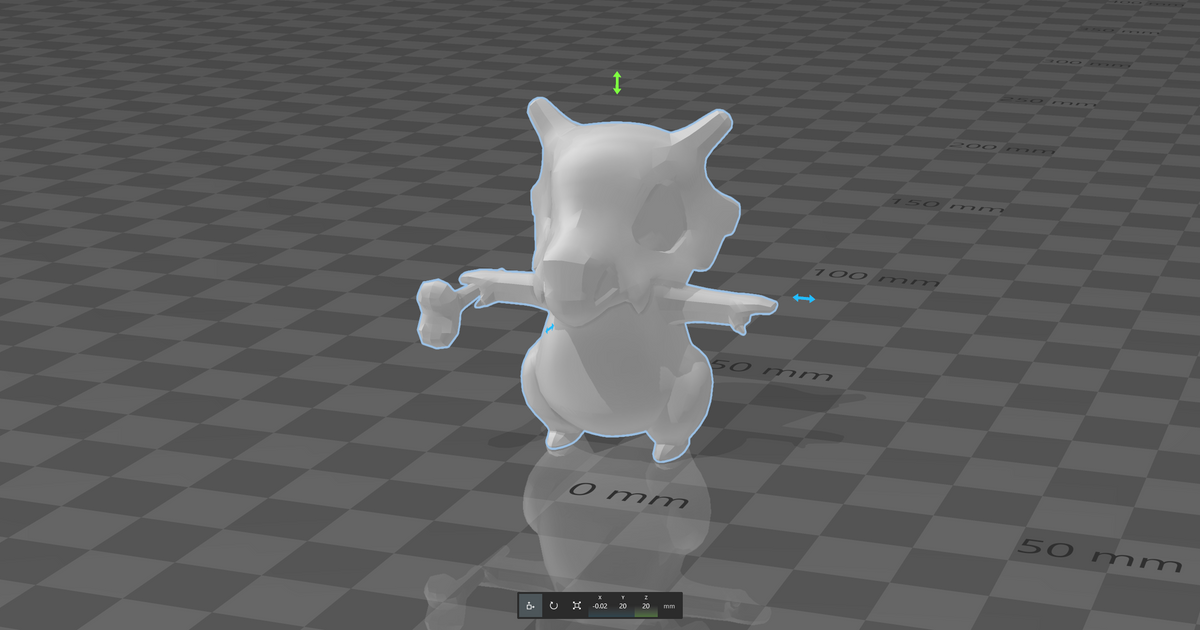Click the Z coordinate field showing 20
This screenshot has height=630, width=1200.
646,606
